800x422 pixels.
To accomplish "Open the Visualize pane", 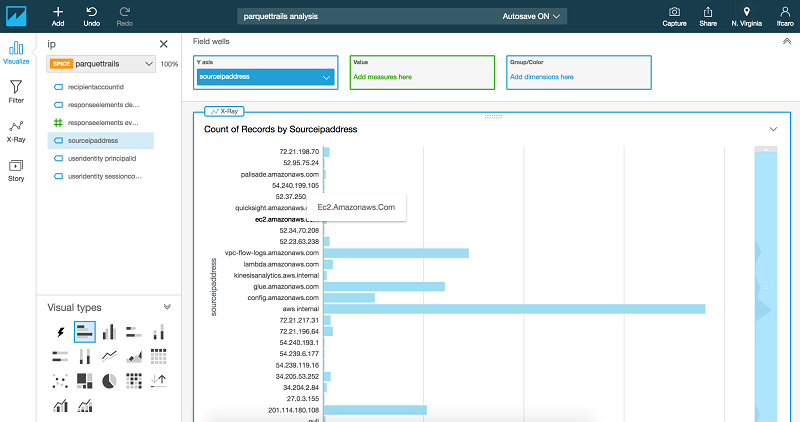I will click(16, 53).
